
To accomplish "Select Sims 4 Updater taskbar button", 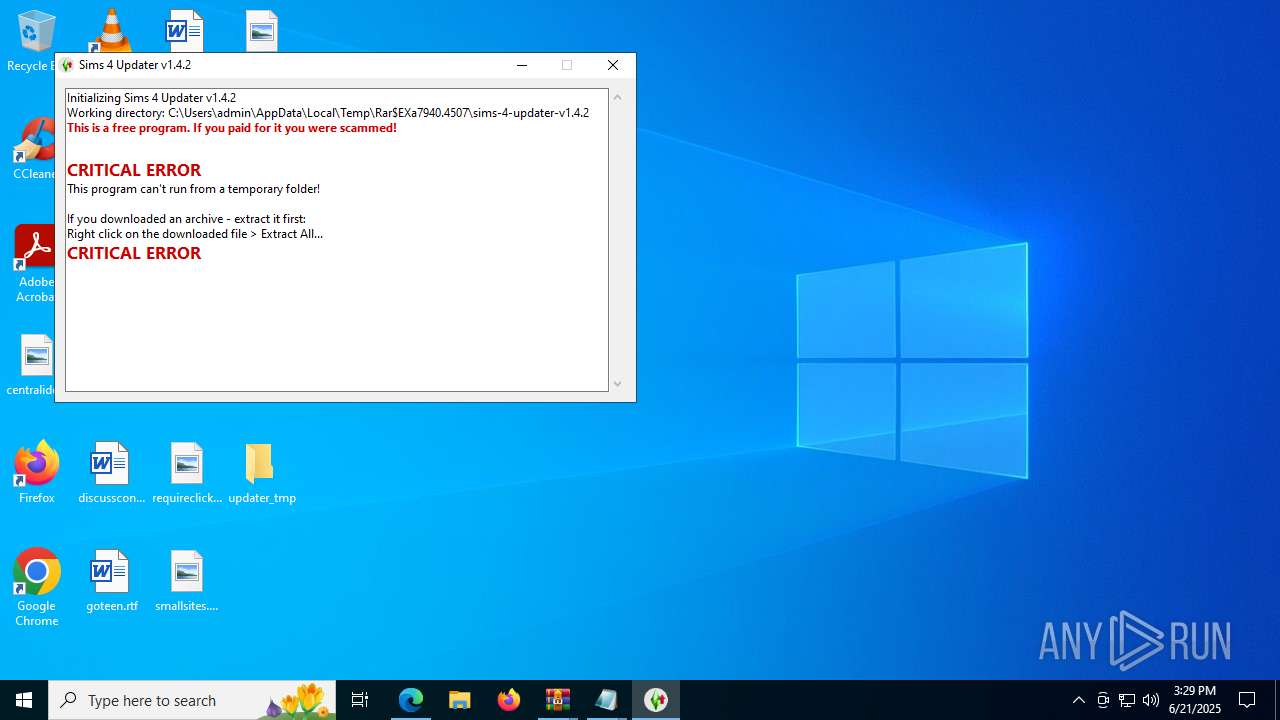I will (656, 700).
